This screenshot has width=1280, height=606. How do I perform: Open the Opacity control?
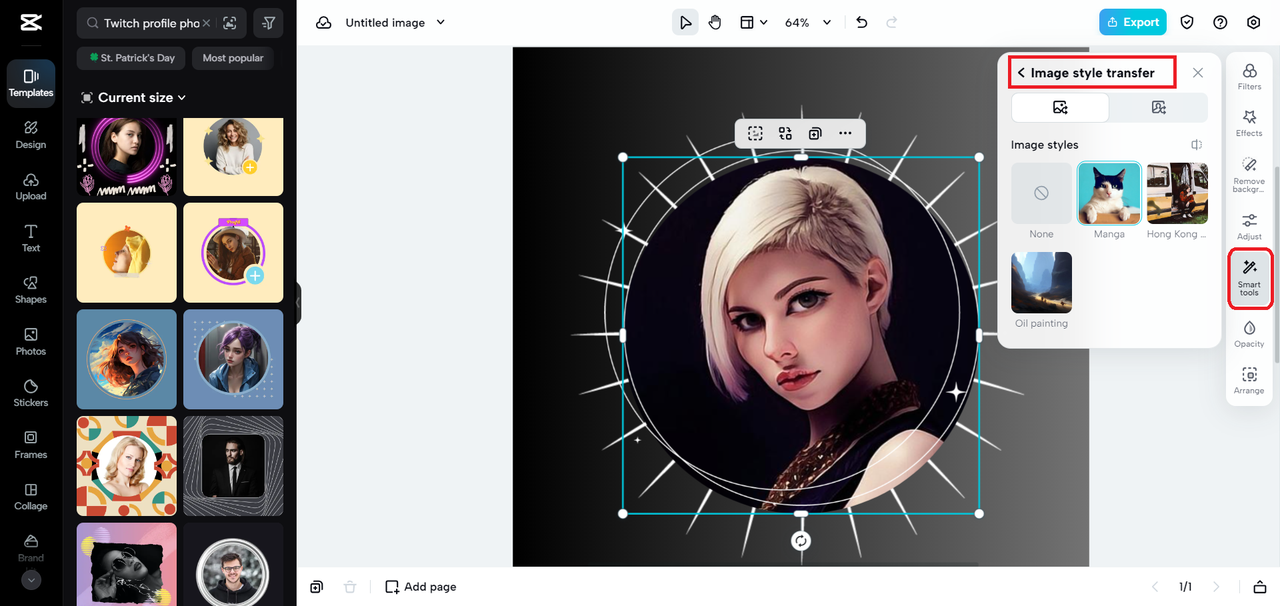(1249, 334)
